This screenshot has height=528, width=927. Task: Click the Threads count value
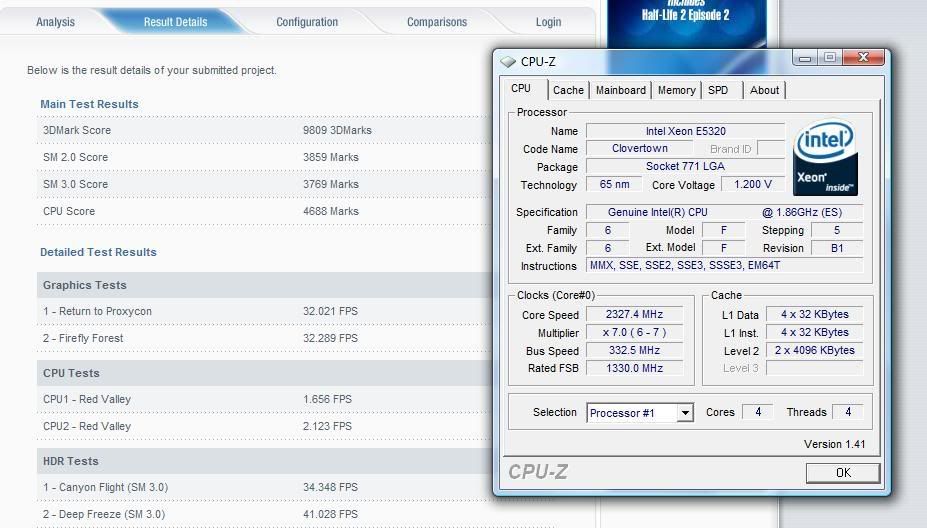pos(848,412)
